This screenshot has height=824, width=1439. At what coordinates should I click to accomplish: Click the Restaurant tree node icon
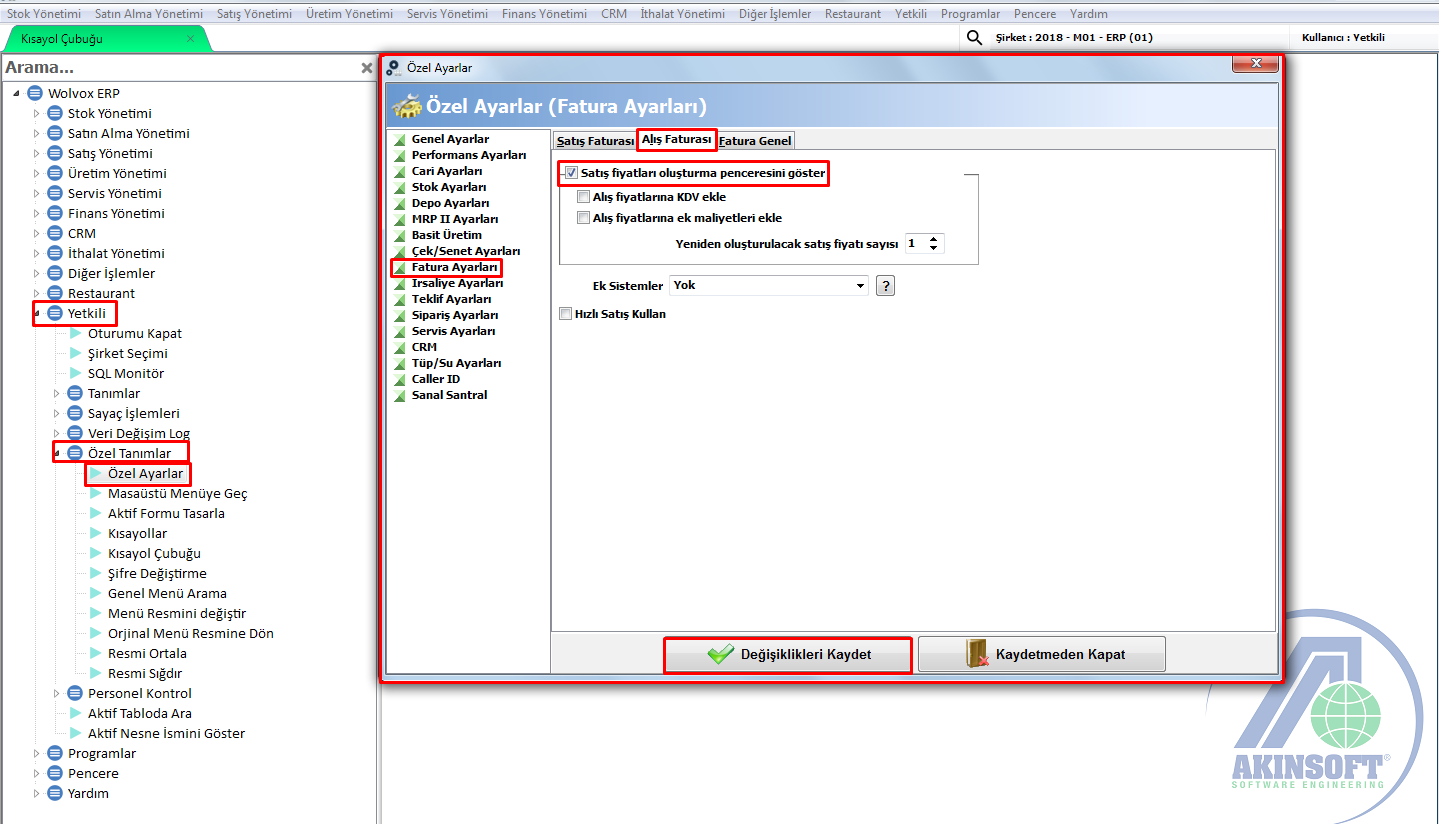pyautogui.click(x=55, y=293)
